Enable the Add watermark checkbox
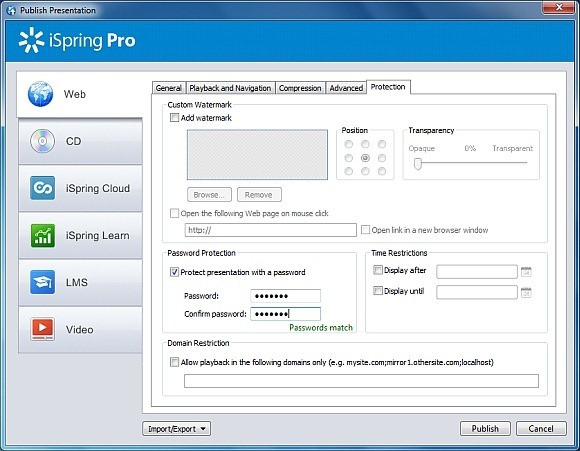 (x=174, y=118)
